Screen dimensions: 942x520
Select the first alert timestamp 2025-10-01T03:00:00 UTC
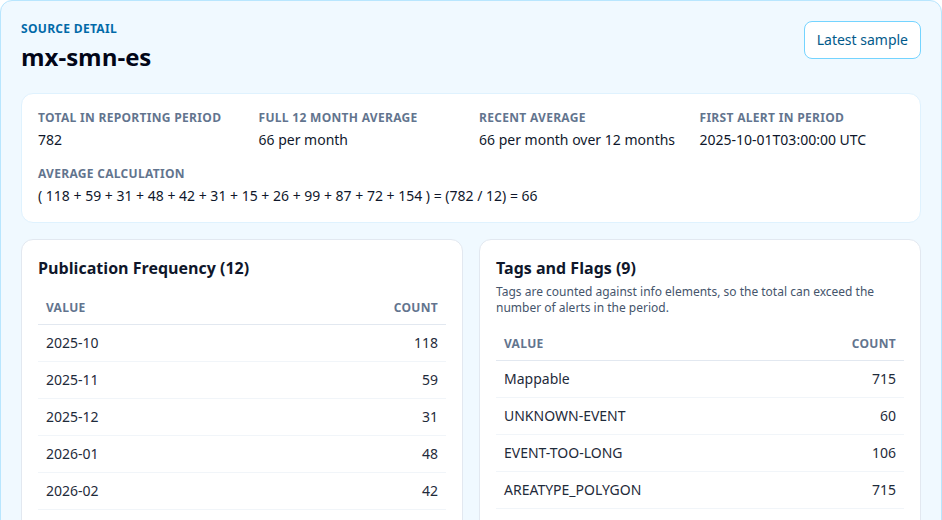(782, 140)
